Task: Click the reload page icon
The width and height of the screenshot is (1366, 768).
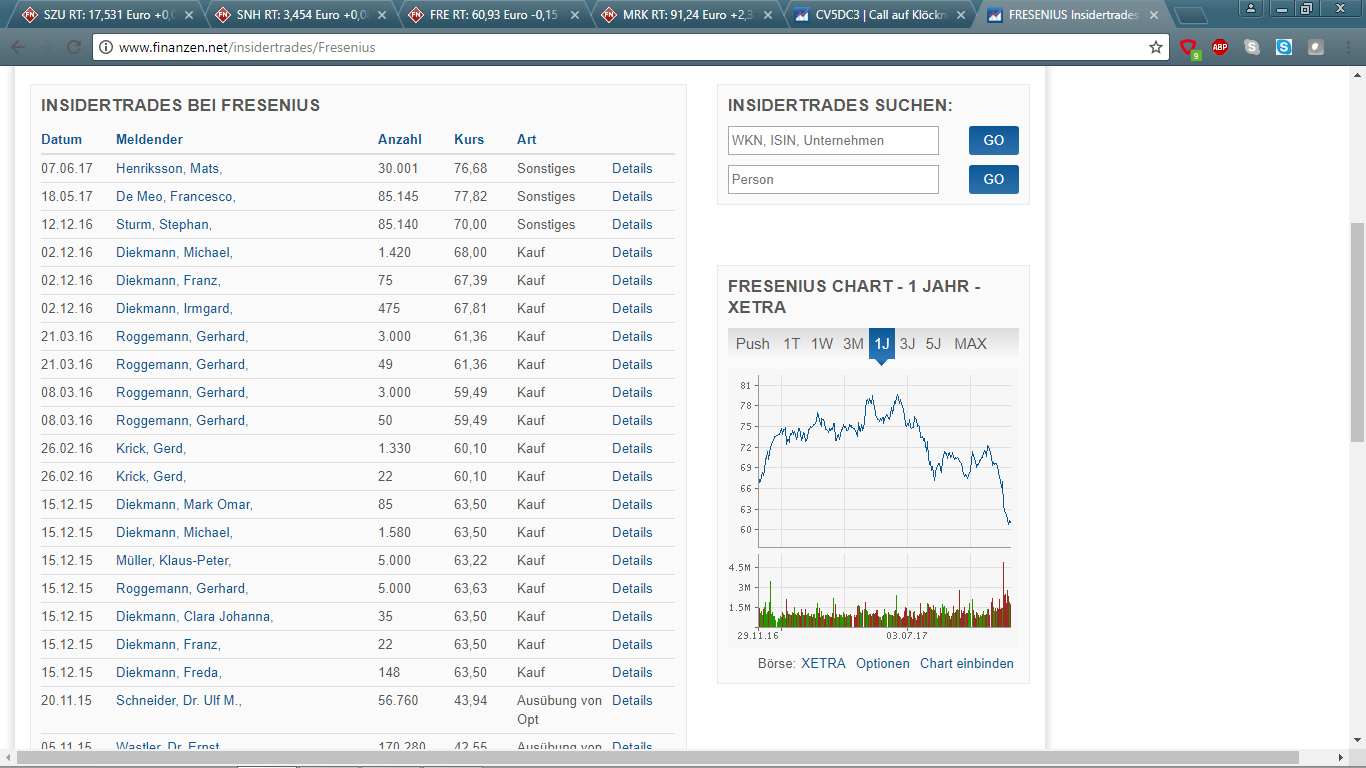Action: (74, 47)
